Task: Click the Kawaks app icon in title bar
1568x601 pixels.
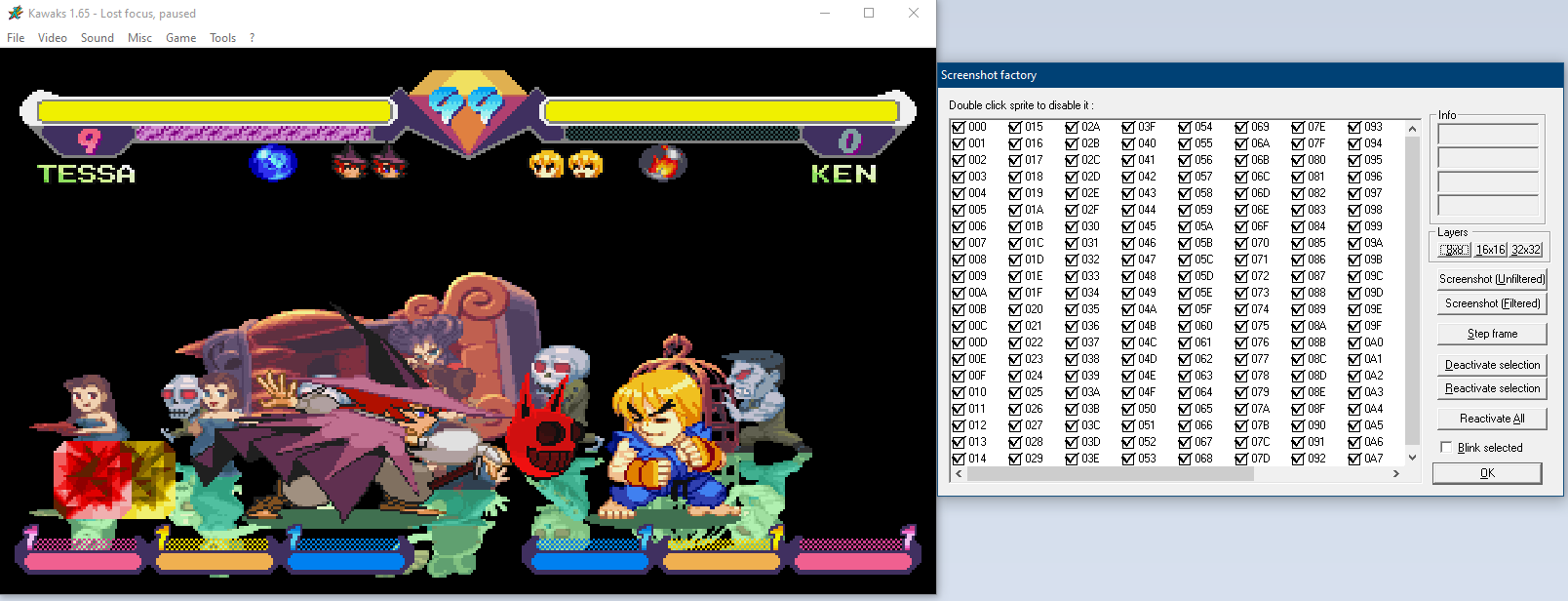Action: point(15,14)
